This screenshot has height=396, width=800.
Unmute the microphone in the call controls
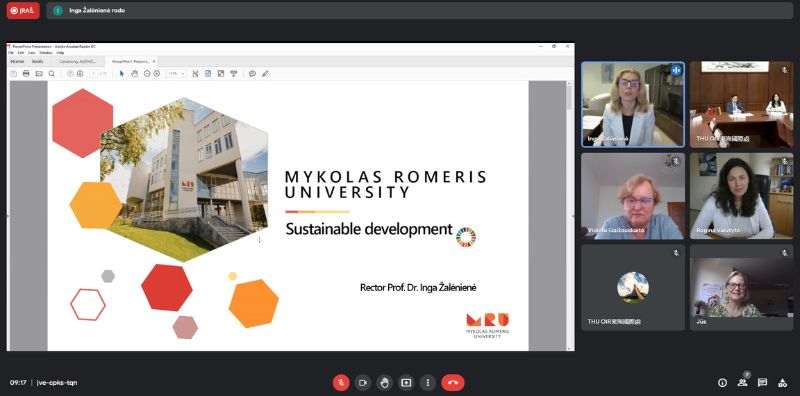click(341, 382)
